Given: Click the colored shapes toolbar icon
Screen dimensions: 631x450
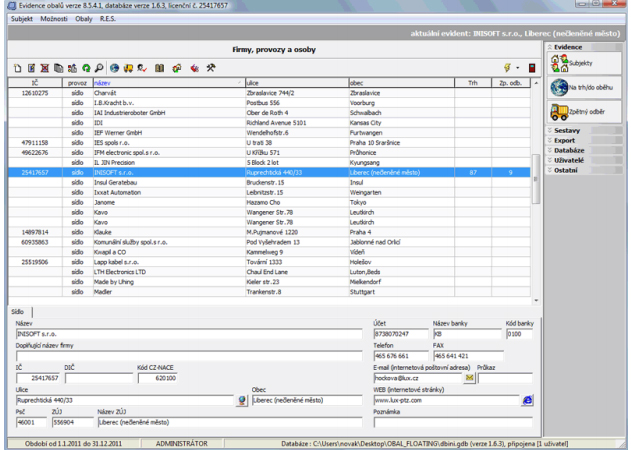Looking at the screenshot, I should pyautogui.click(x=72, y=68).
